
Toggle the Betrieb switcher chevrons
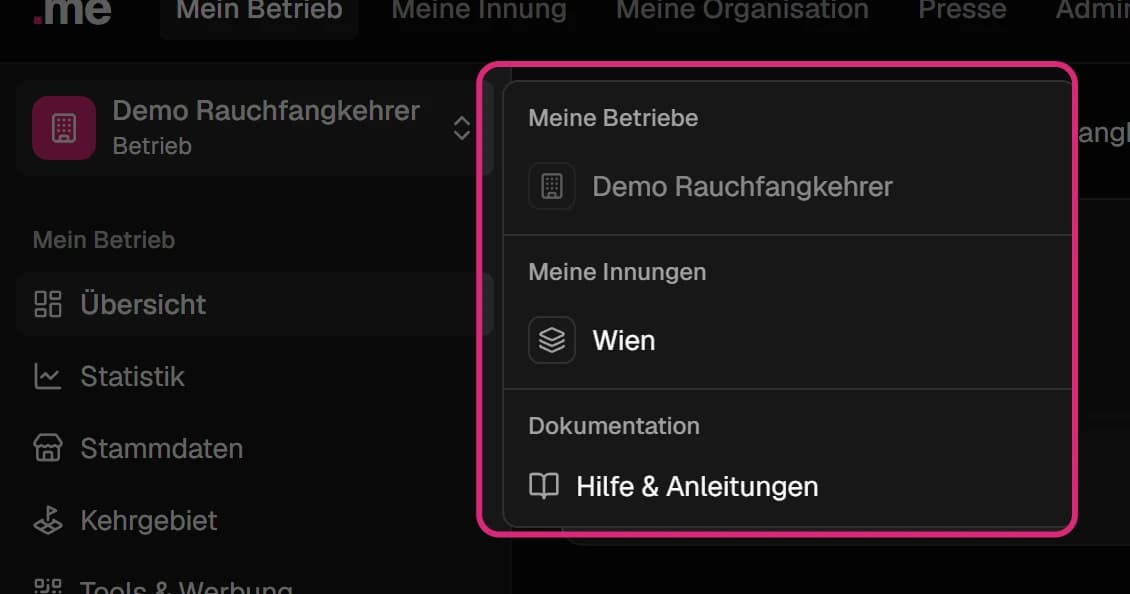pos(461,128)
